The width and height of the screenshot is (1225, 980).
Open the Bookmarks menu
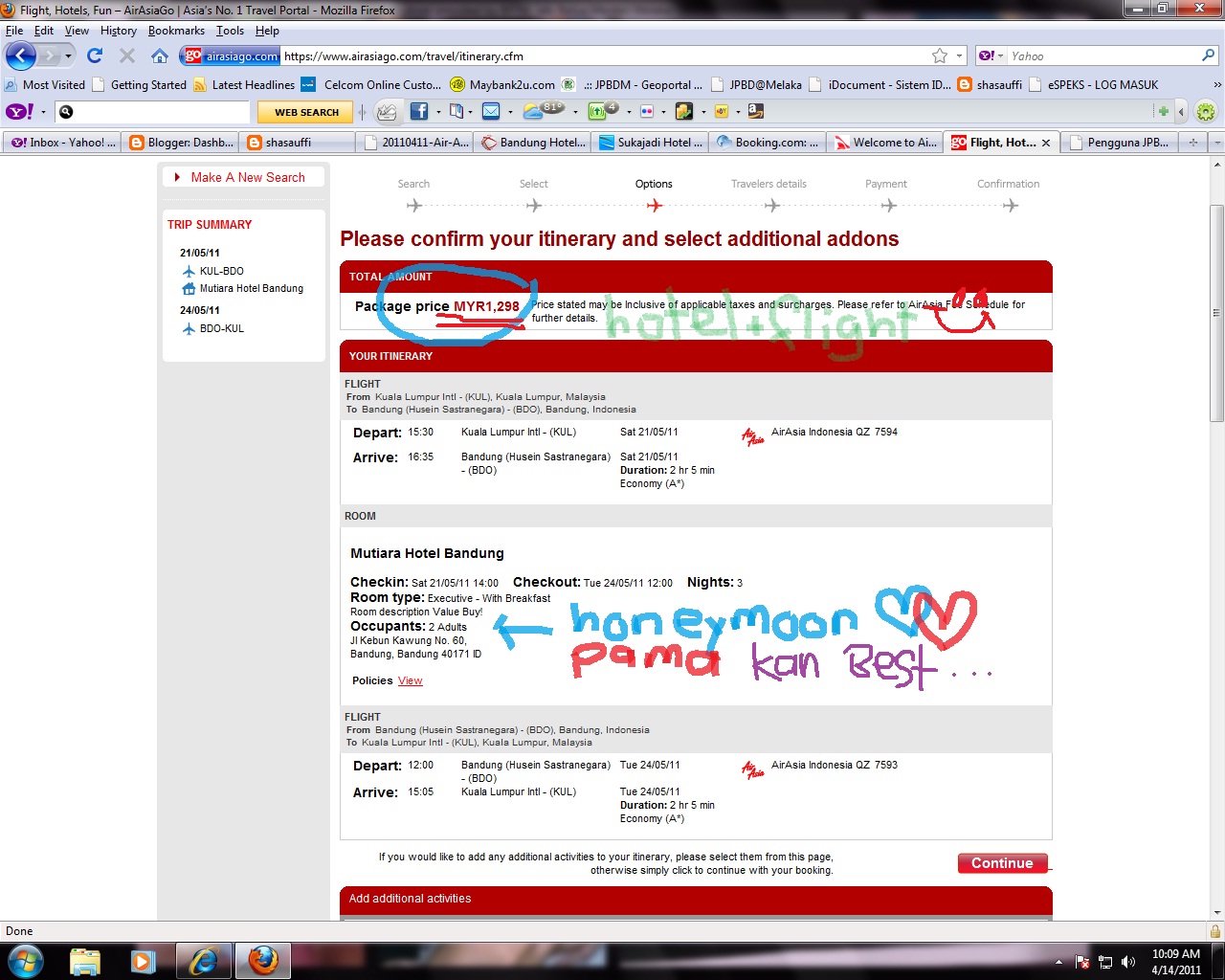pos(176,31)
